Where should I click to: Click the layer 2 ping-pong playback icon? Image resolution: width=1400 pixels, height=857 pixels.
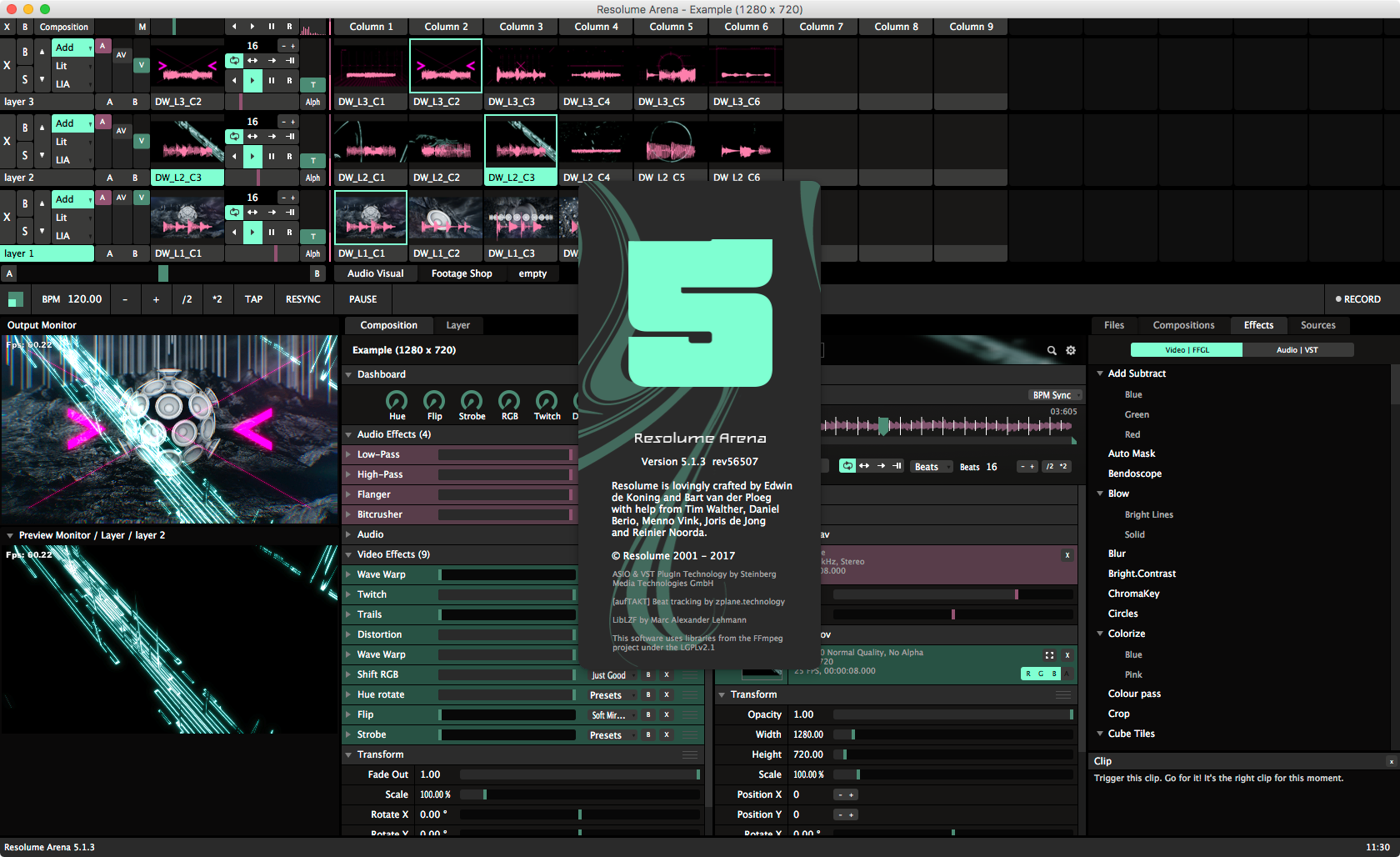click(252, 137)
